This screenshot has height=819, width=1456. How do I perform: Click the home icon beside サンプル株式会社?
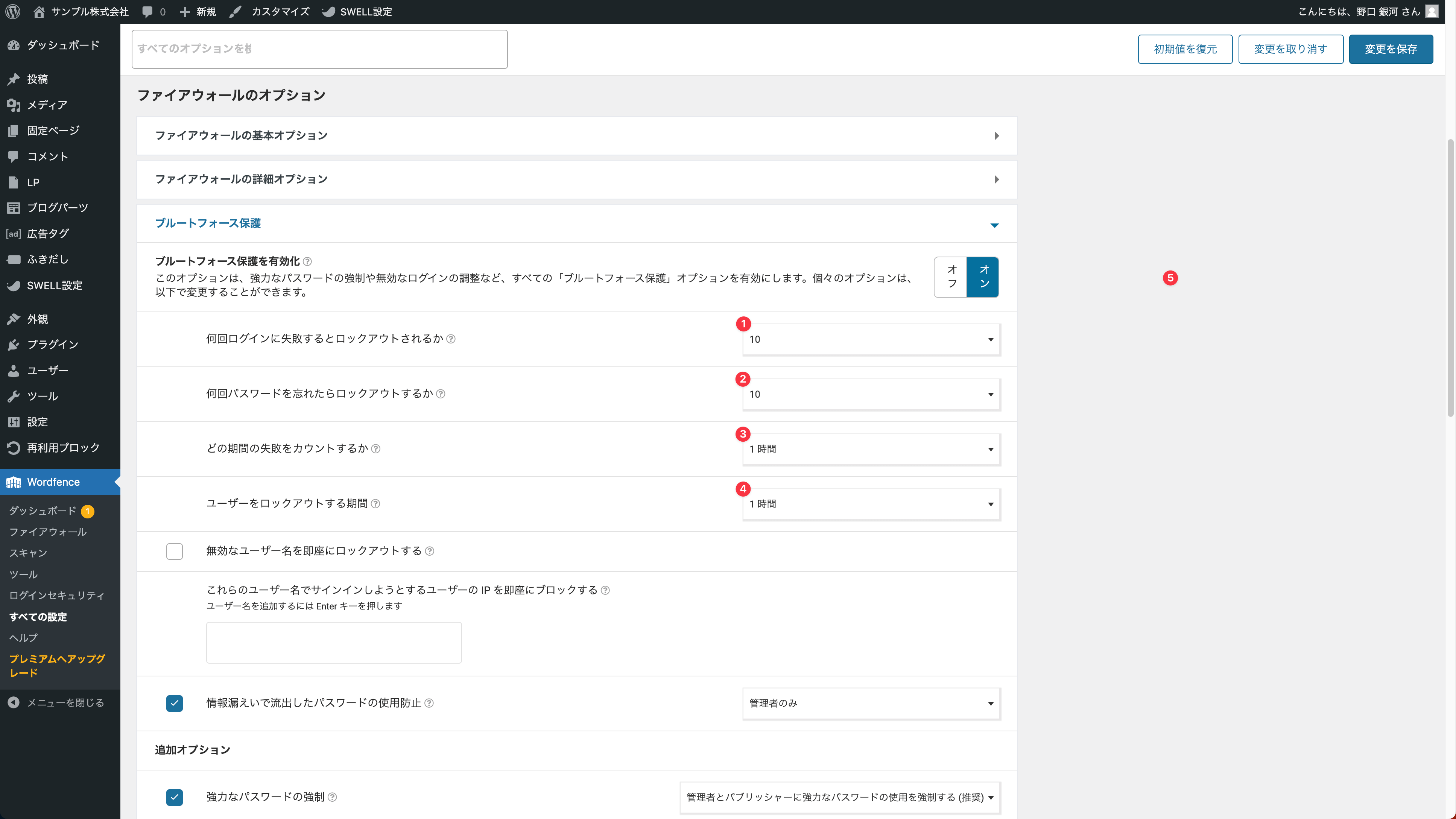point(39,11)
